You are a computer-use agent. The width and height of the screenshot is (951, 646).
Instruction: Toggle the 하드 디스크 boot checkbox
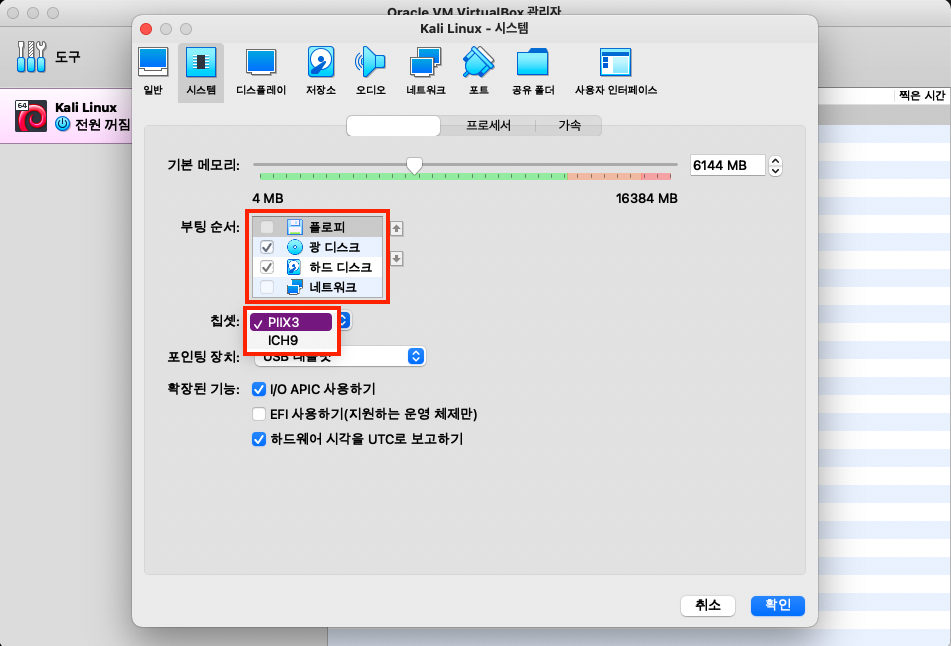[267, 267]
